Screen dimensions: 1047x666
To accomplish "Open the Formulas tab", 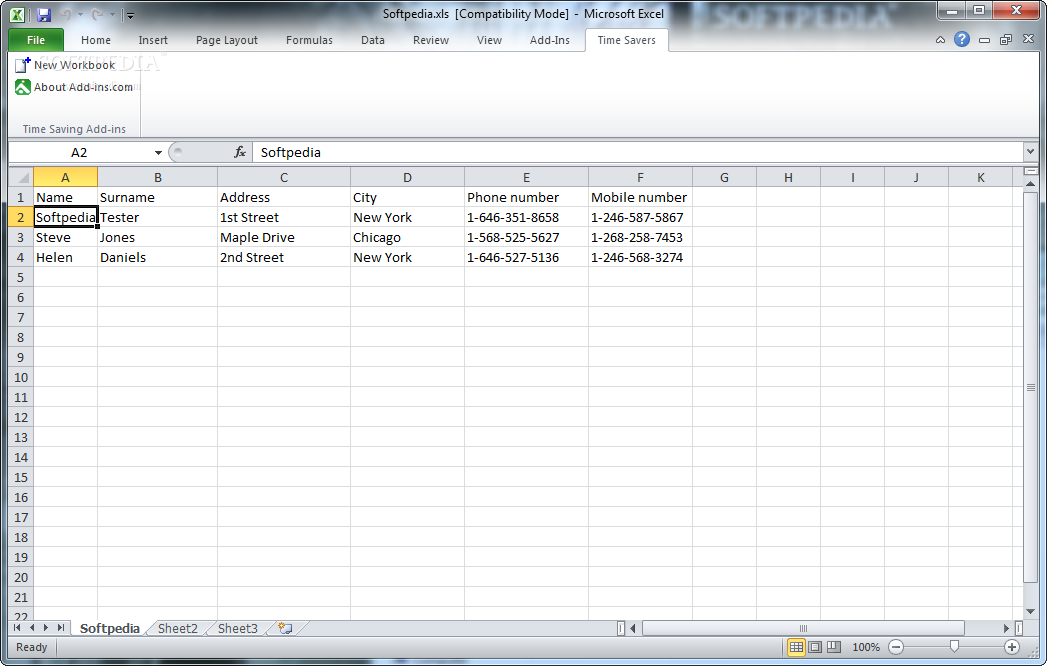I will pos(309,40).
